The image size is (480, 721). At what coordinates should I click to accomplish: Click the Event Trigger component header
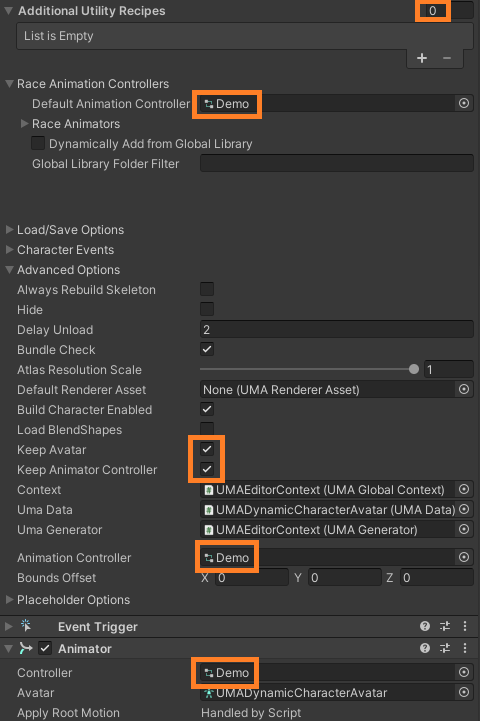pos(97,627)
